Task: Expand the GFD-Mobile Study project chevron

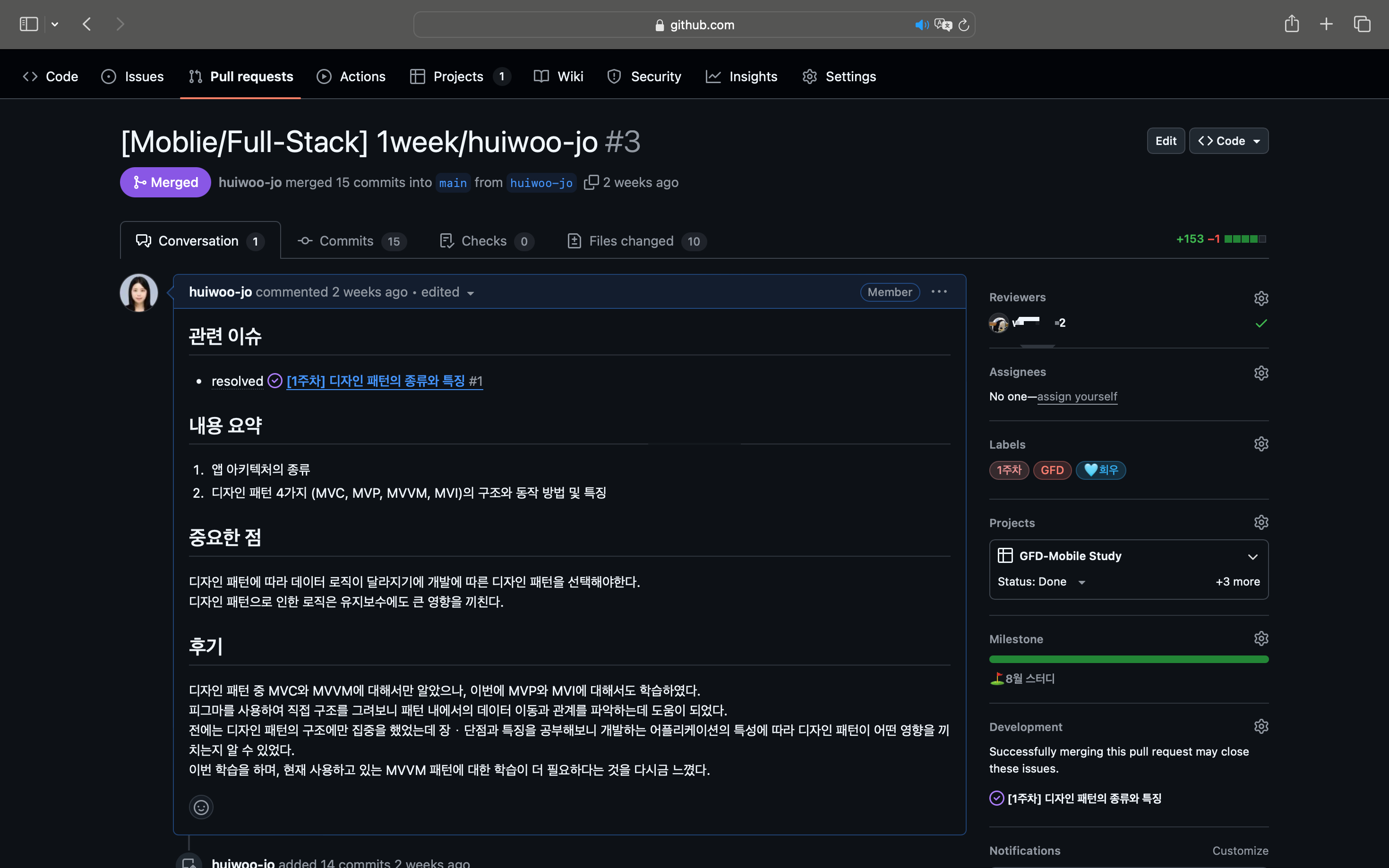Action: coord(1252,556)
